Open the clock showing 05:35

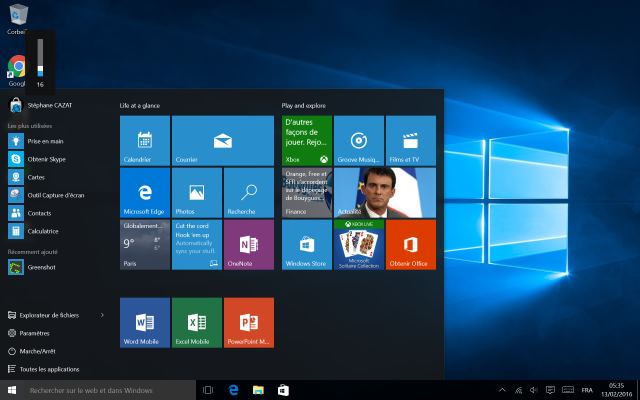click(616, 390)
